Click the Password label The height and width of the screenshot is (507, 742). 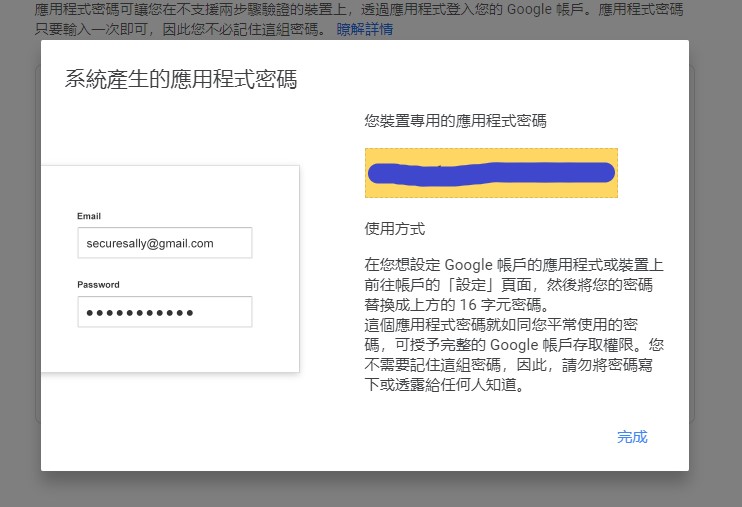pos(98,285)
